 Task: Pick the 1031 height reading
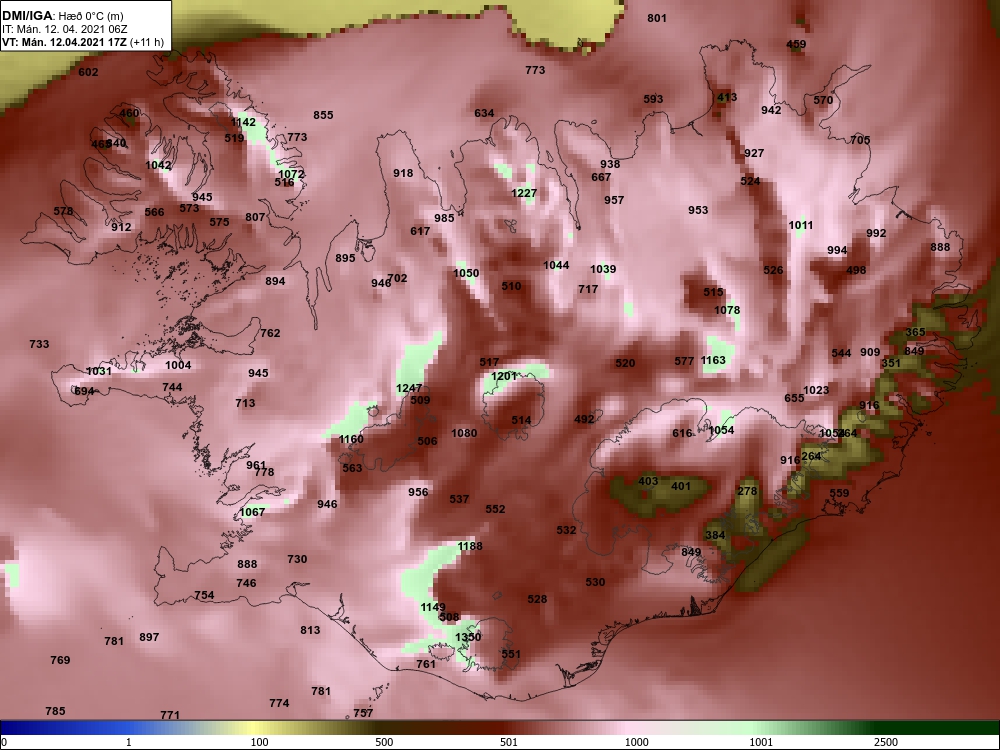coord(99,372)
